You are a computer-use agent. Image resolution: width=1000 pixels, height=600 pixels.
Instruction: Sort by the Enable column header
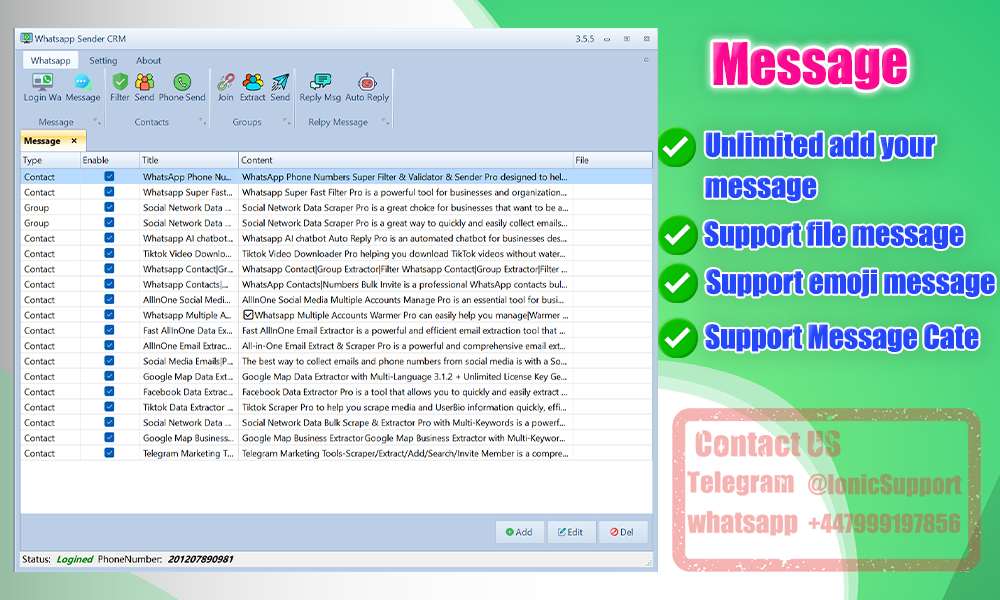[x=110, y=160]
